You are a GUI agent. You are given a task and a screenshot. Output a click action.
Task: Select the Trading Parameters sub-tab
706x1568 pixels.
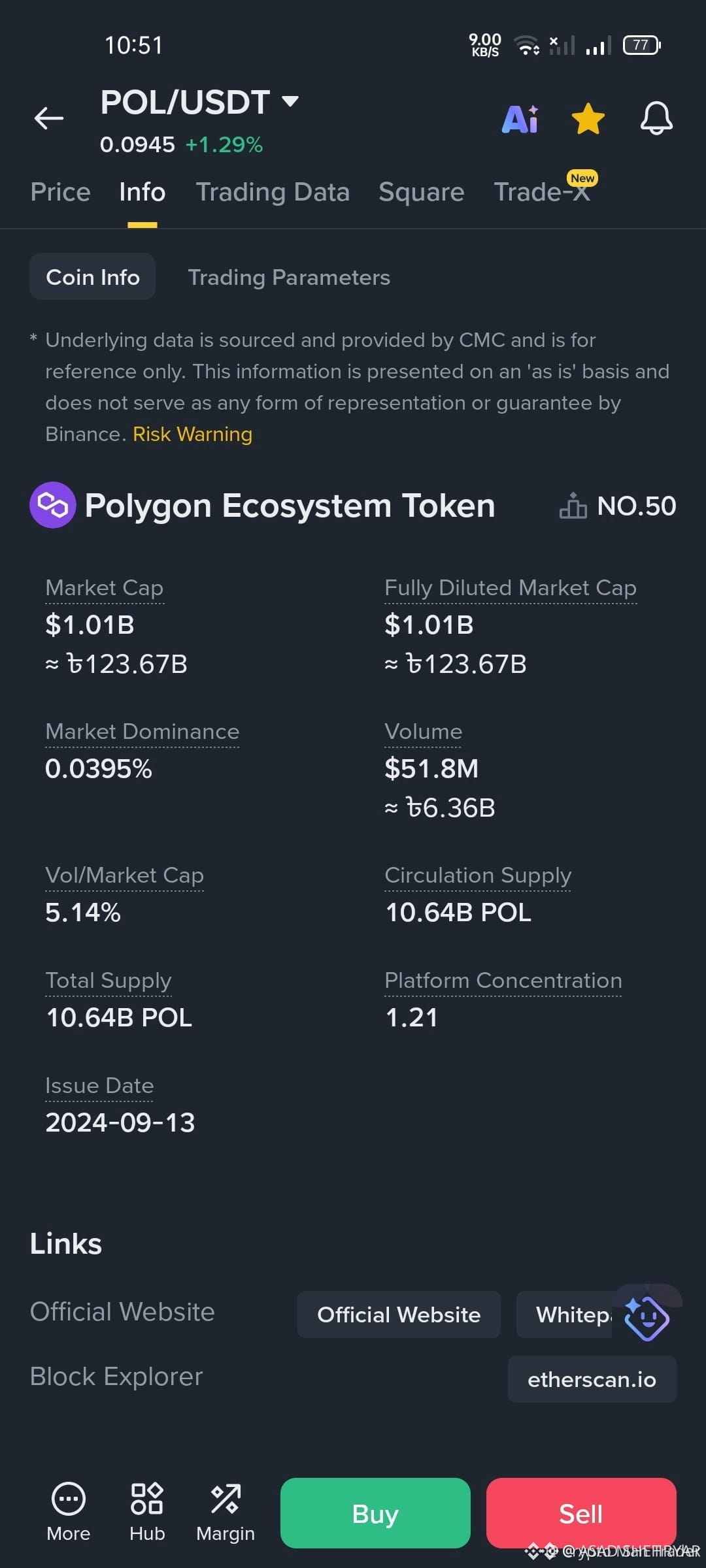click(x=289, y=277)
